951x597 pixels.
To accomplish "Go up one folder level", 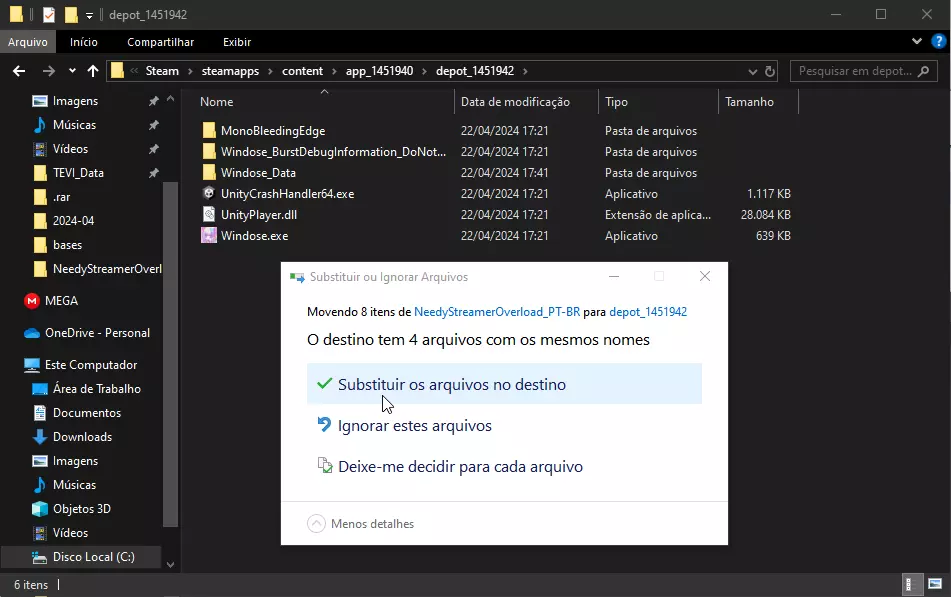I will pos(93,71).
